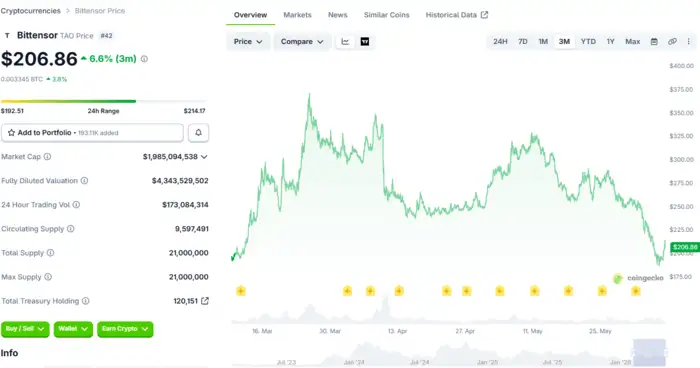
Task: Click the 24h Range progress bar
Action: [x=104, y=101]
